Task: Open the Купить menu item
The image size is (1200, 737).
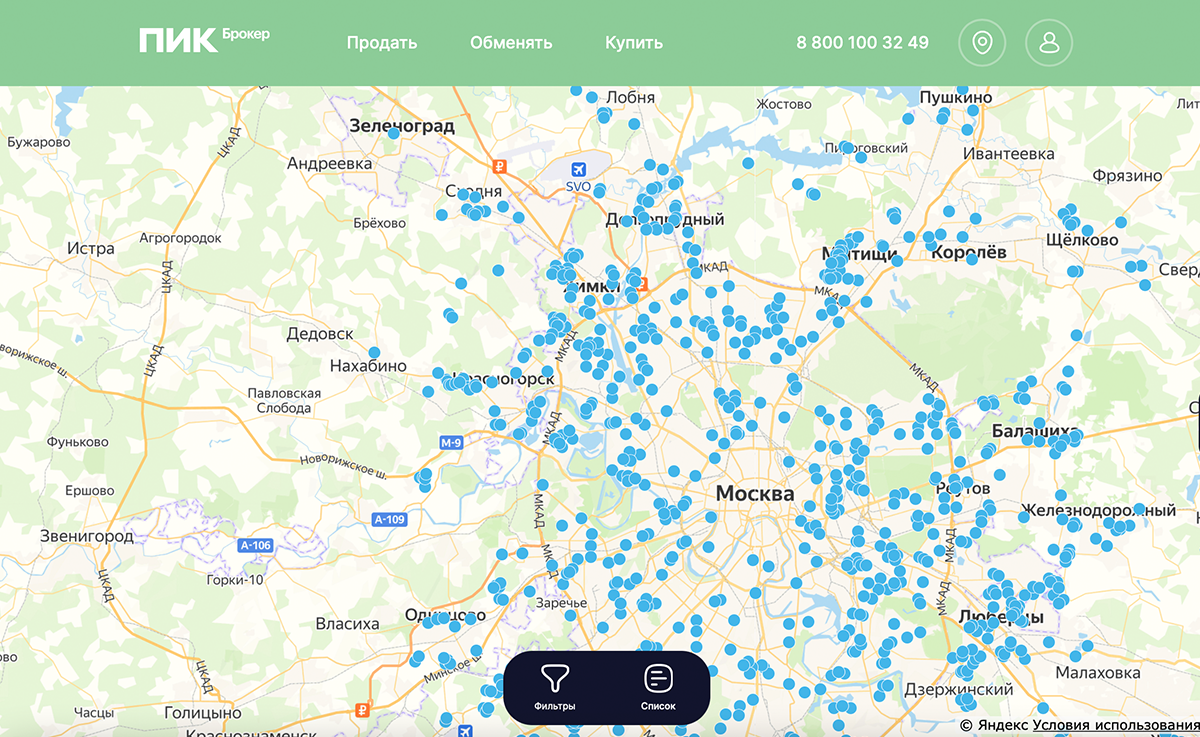Action: pyautogui.click(x=634, y=43)
